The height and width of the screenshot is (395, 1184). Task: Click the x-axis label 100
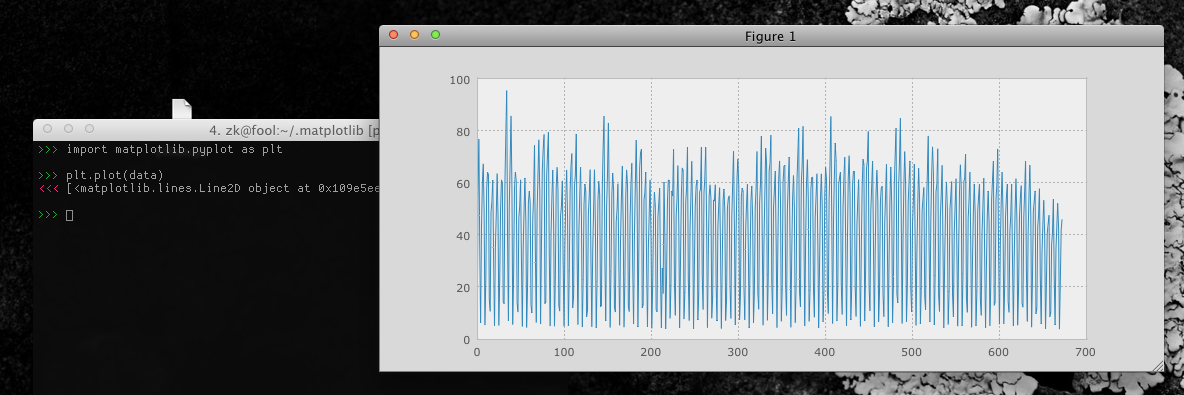[564, 352]
